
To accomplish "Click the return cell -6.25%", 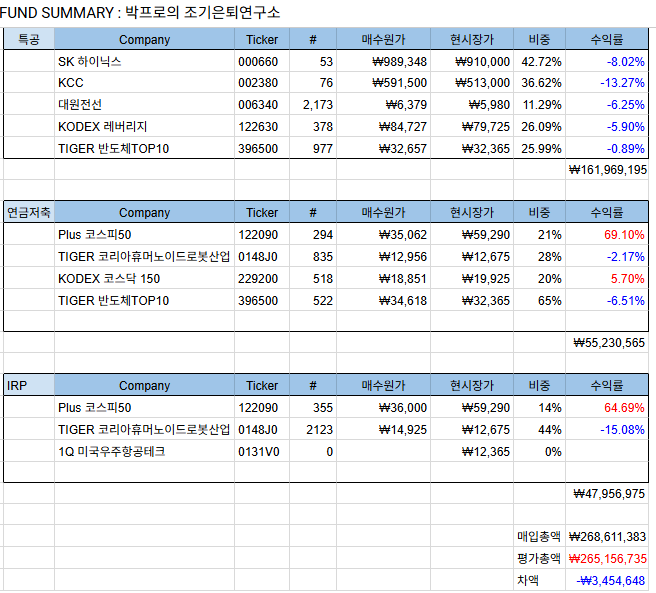I will pos(607,105).
